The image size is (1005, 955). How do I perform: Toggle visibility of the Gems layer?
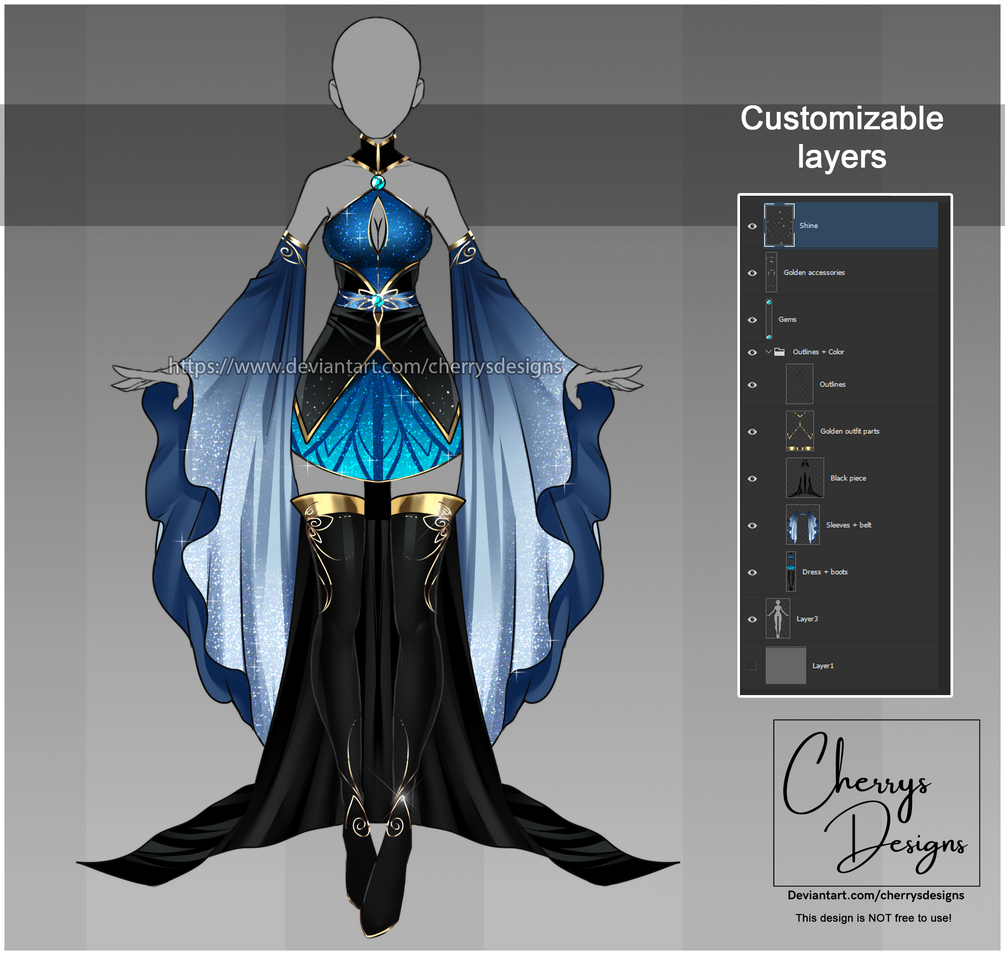click(752, 319)
